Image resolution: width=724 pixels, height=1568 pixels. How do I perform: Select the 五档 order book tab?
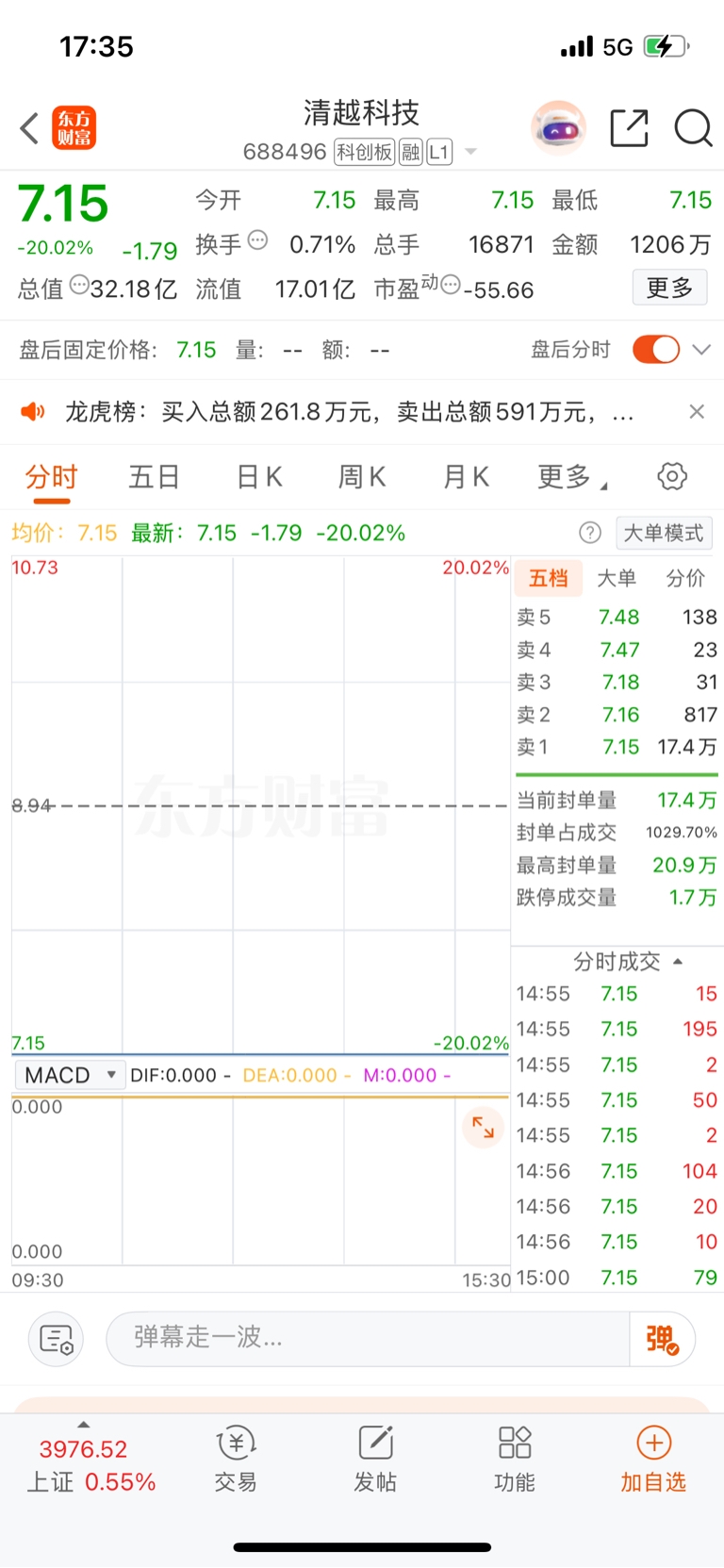pyautogui.click(x=549, y=578)
